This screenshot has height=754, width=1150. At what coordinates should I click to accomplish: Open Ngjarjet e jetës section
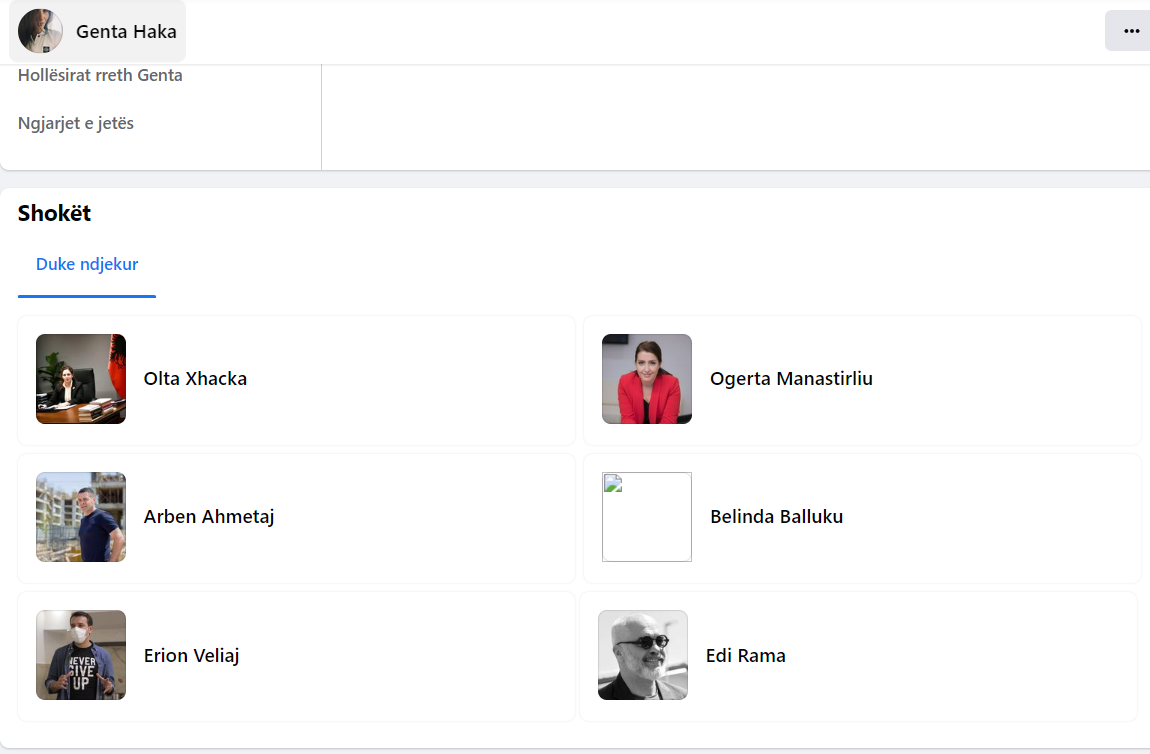(x=76, y=123)
